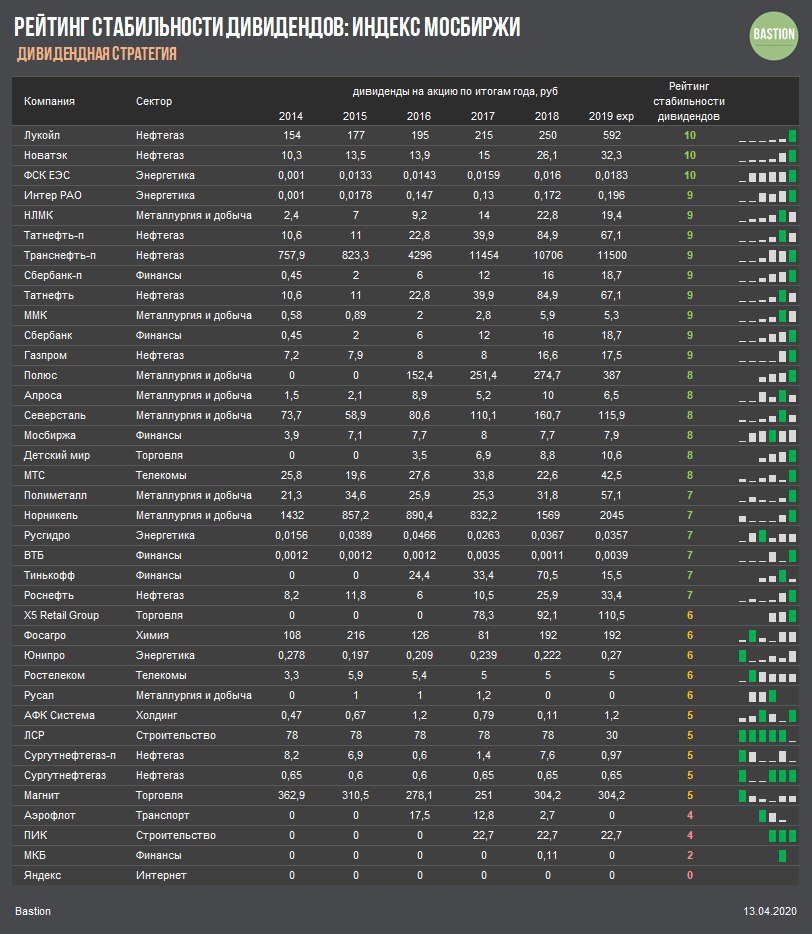Viewport: 812px width, 934px height.
Task: Click the ВТБ company name
Action: [33, 556]
